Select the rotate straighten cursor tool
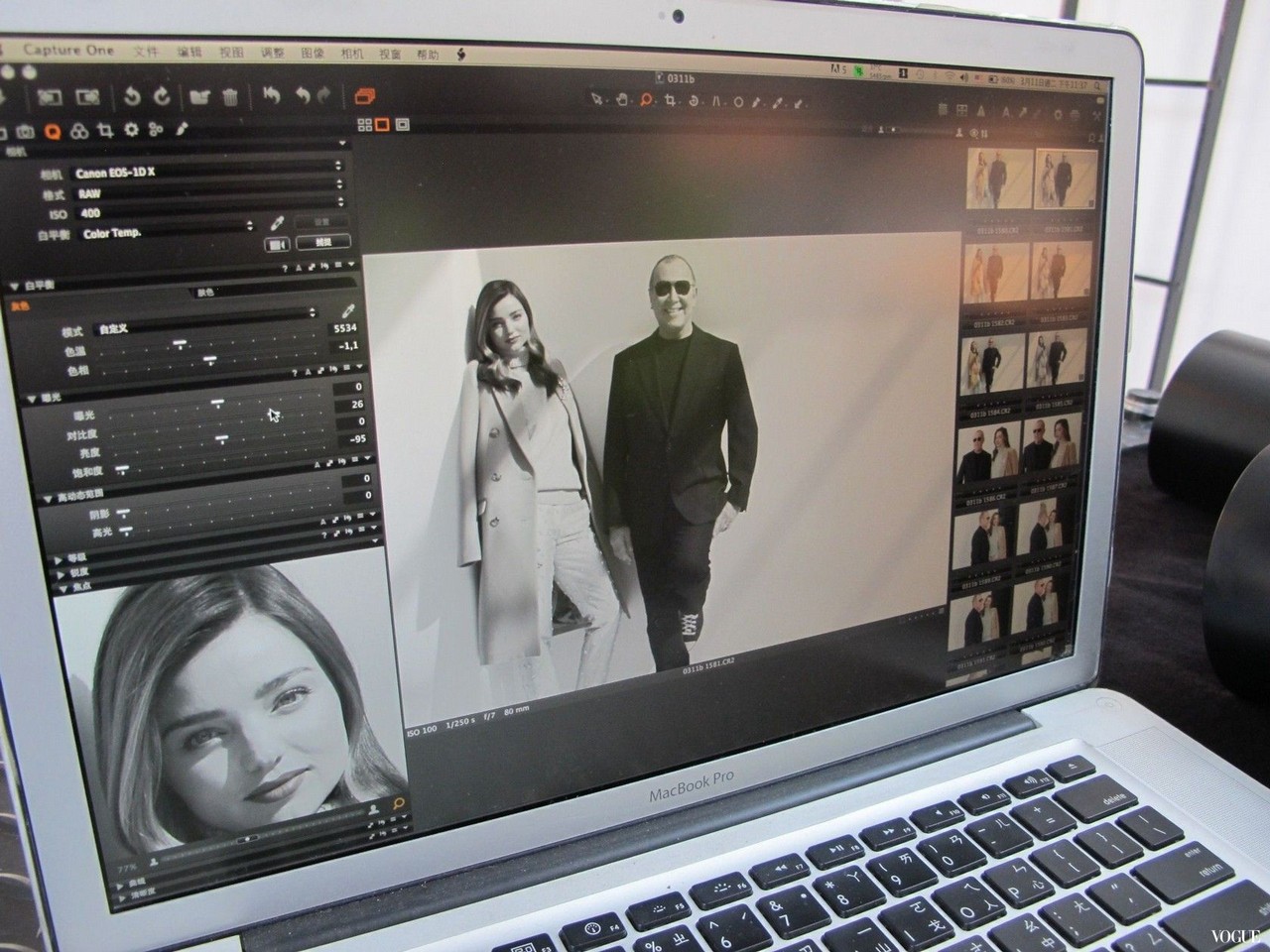 (695, 99)
